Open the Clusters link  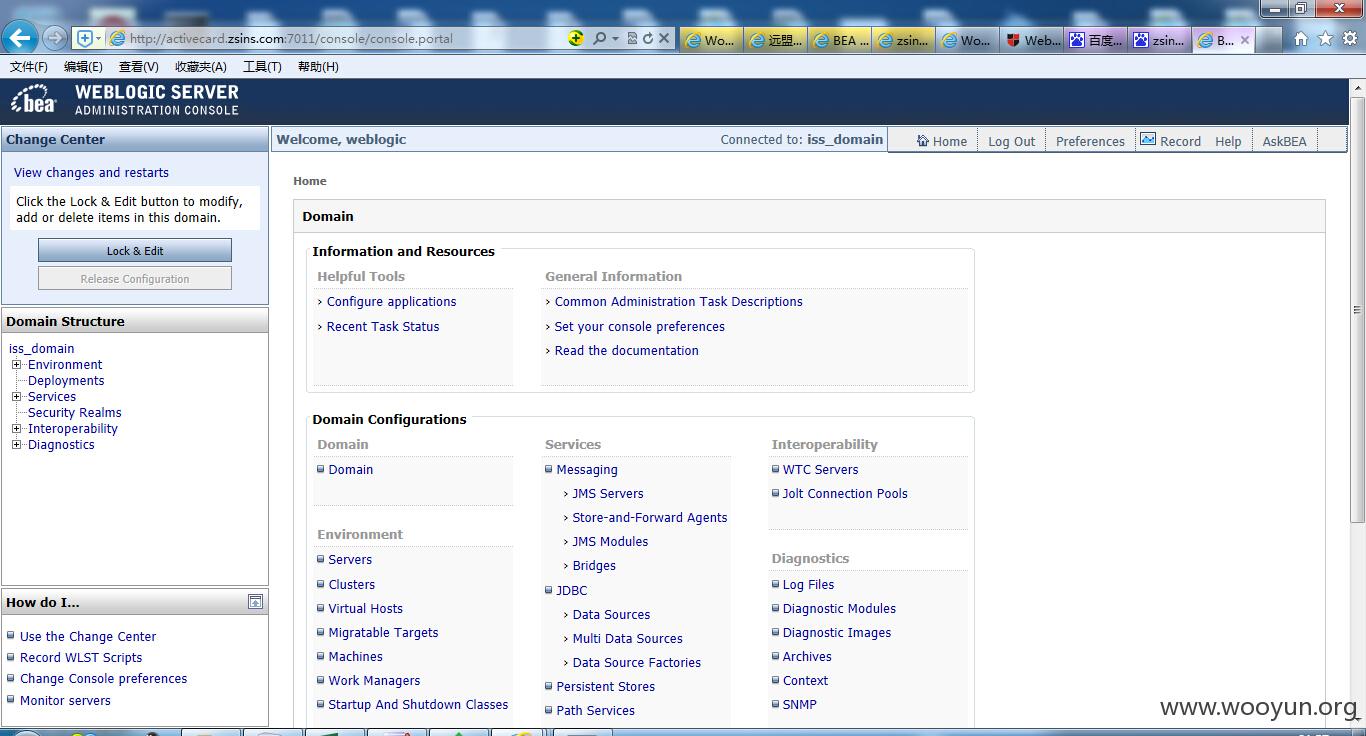(x=352, y=584)
